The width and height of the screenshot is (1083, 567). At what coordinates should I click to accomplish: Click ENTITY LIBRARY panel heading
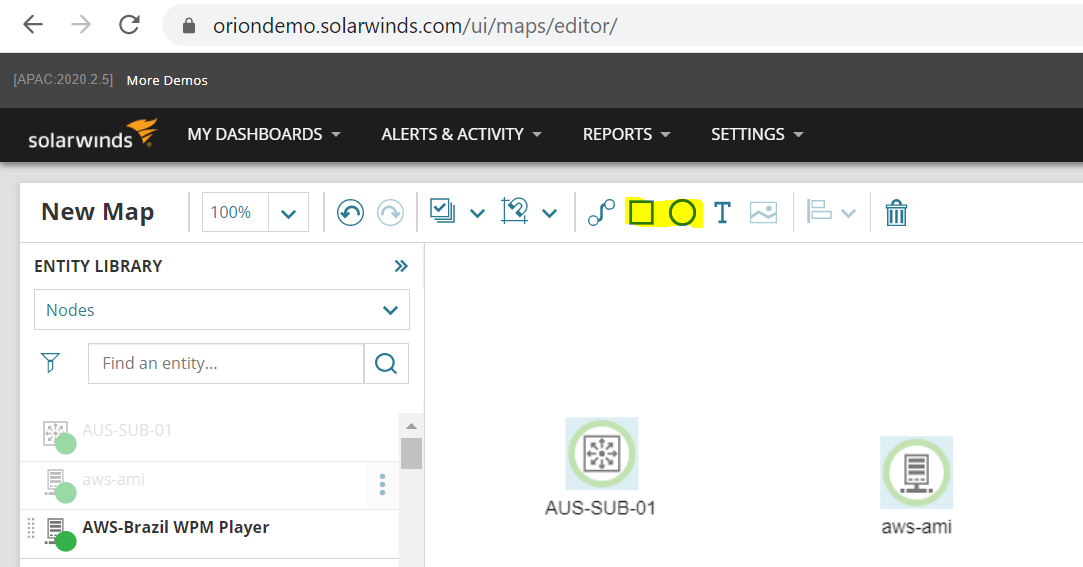pos(98,266)
